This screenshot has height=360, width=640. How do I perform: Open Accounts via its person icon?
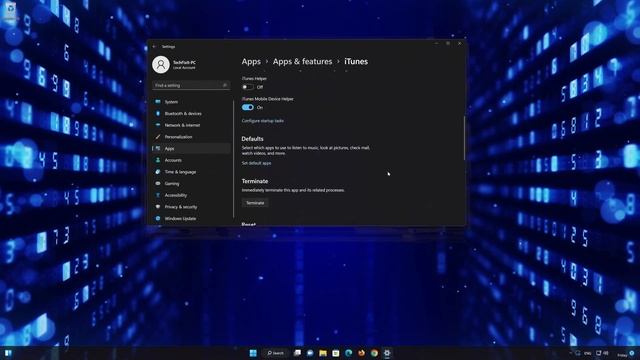[x=158, y=160]
